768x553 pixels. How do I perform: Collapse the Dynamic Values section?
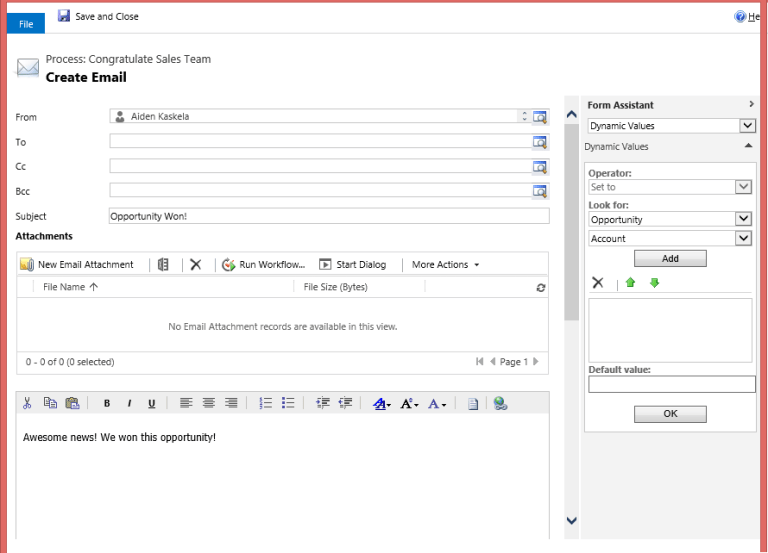(748, 145)
